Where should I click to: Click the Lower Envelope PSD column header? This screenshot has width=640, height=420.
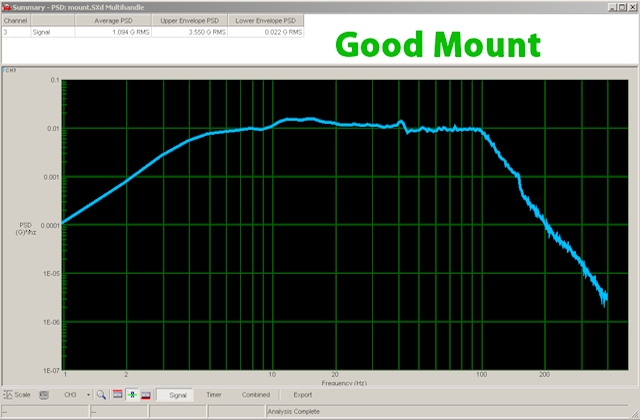(266, 20)
